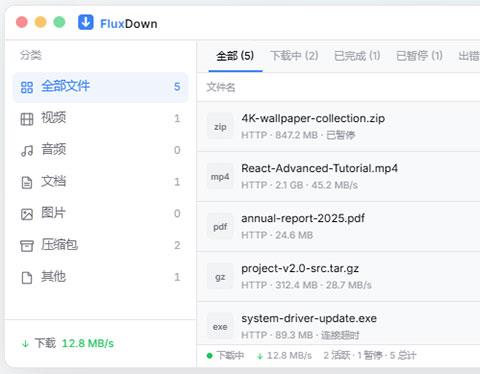
Task: Select 视频 category label
Action: (x=53, y=118)
